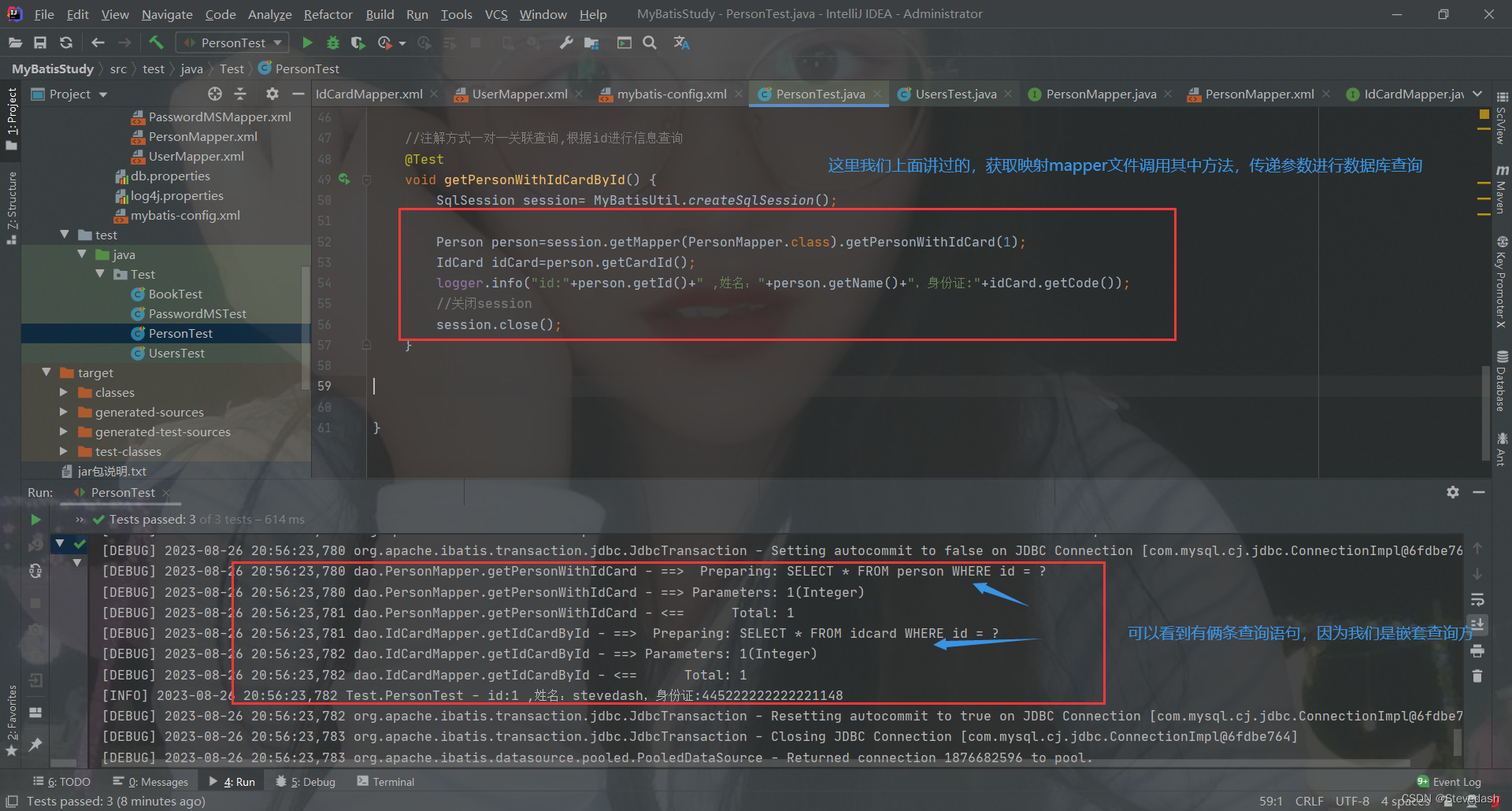This screenshot has height=811, width=1512.
Task: Collapse all in Project panel icon
Action: pyautogui.click(x=240, y=94)
